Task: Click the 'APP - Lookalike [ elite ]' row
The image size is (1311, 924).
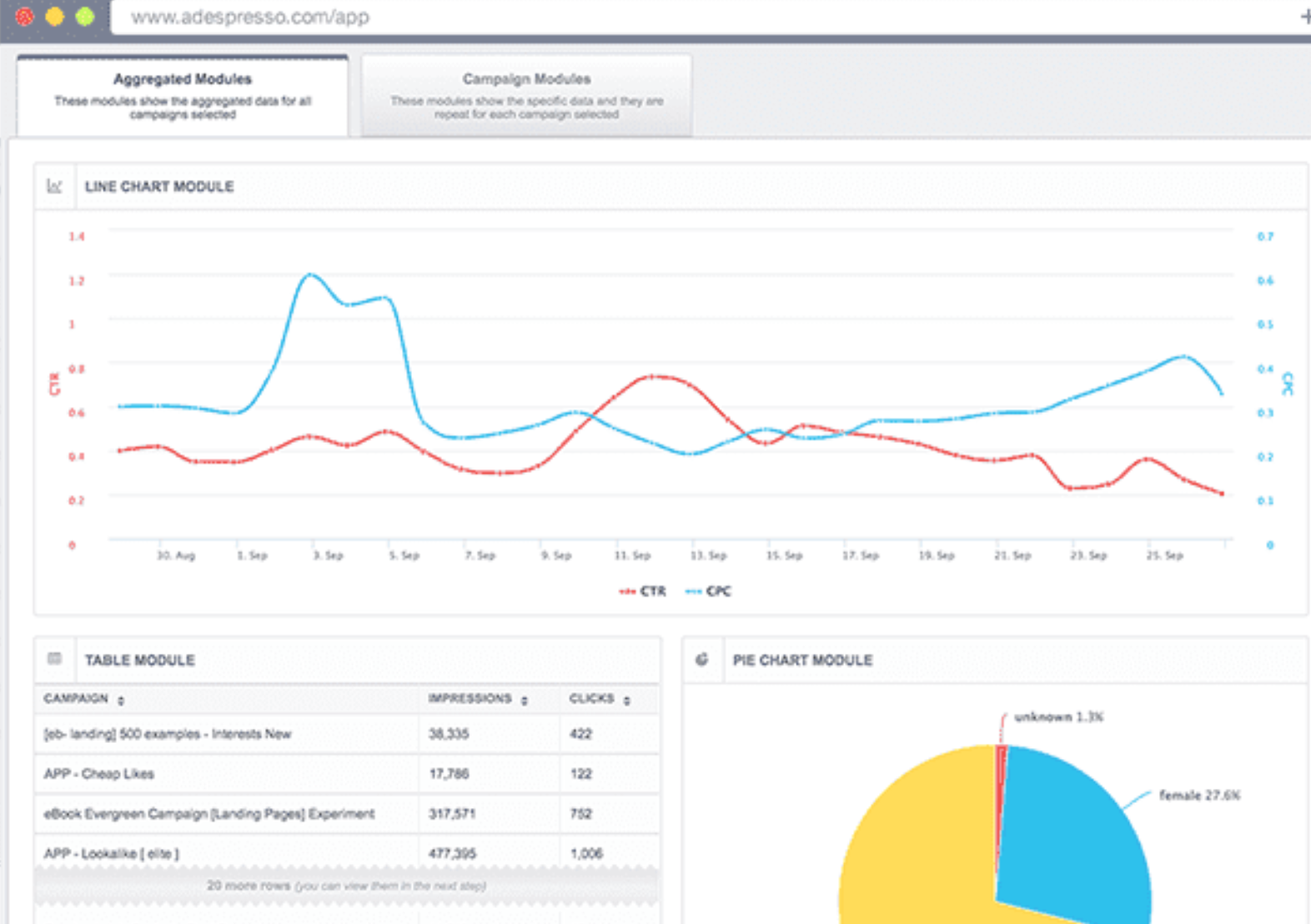Action: point(346,853)
